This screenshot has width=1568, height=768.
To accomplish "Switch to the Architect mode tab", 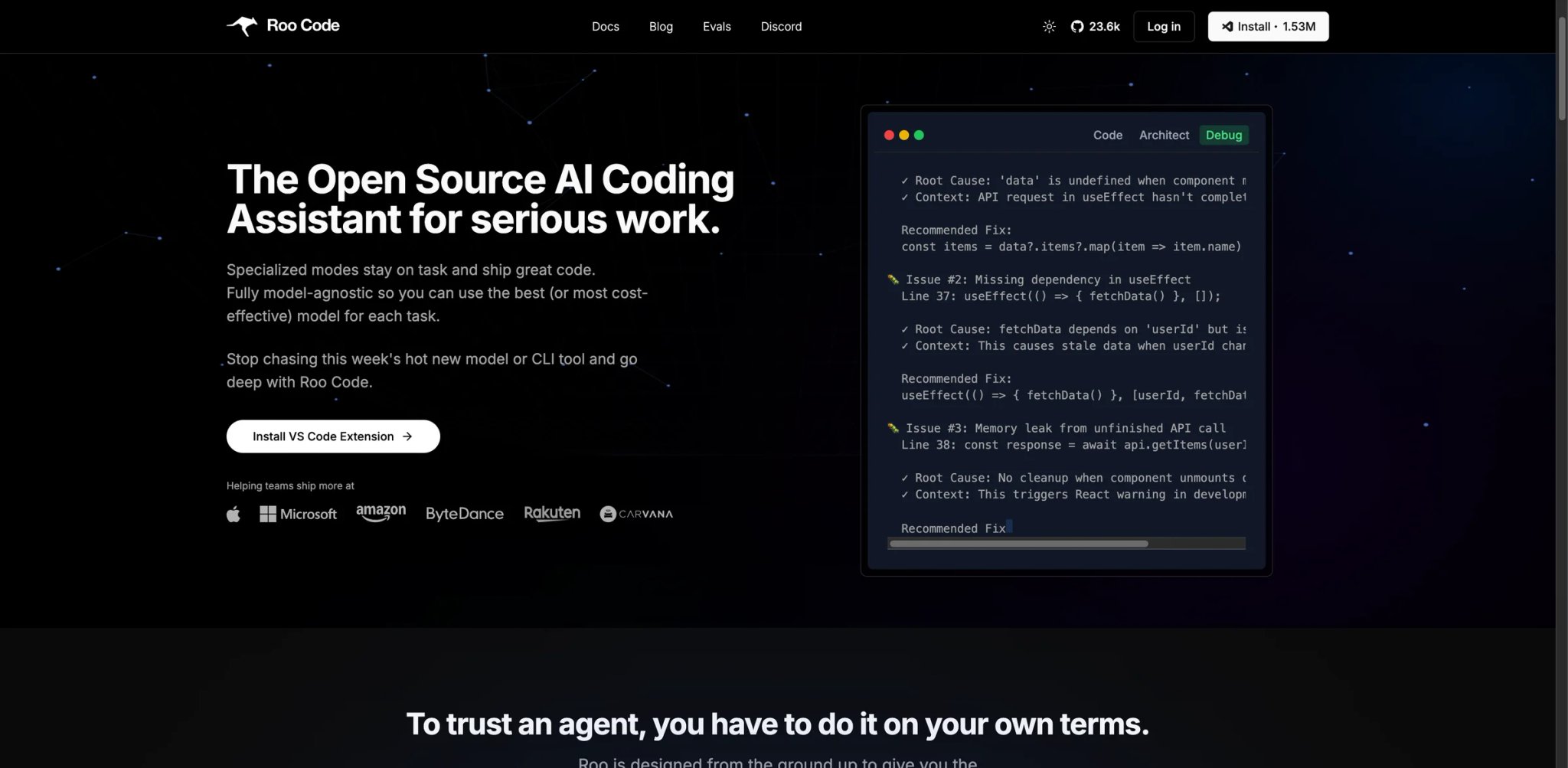I will pyautogui.click(x=1164, y=136).
